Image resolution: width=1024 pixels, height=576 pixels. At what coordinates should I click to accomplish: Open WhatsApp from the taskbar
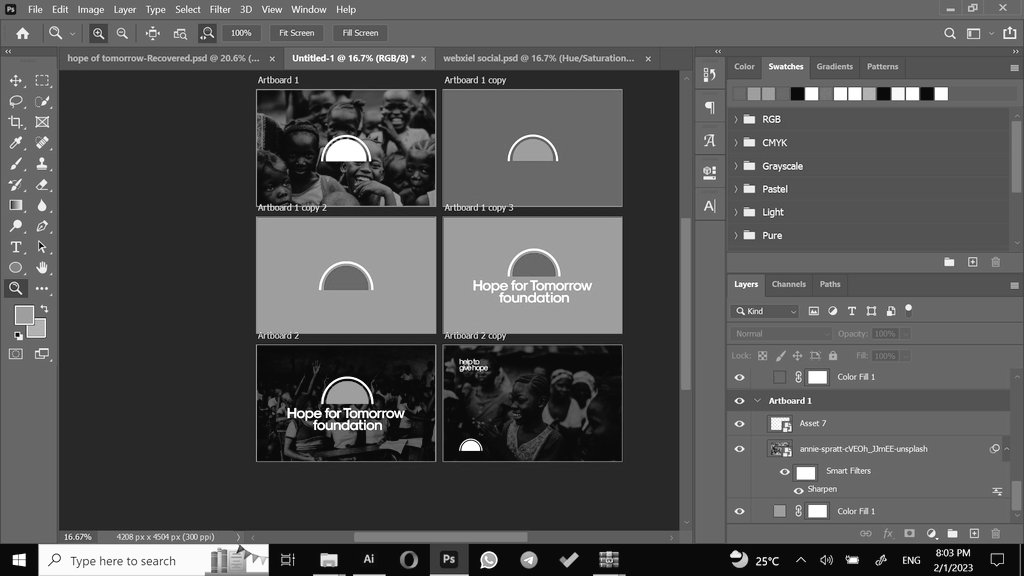click(x=488, y=560)
